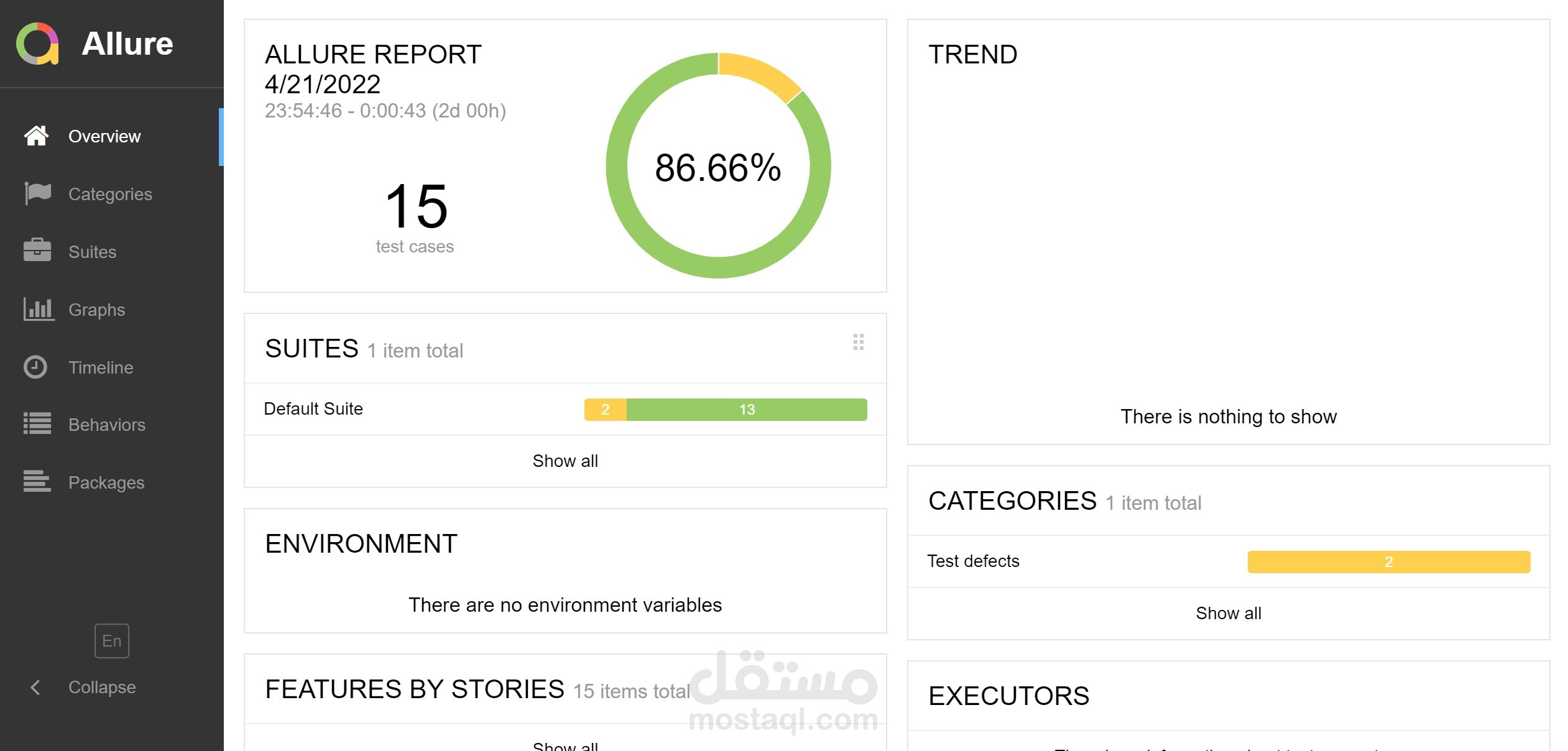The width and height of the screenshot is (1568, 751).
Task: Open the Default Suite row
Action: point(313,408)
